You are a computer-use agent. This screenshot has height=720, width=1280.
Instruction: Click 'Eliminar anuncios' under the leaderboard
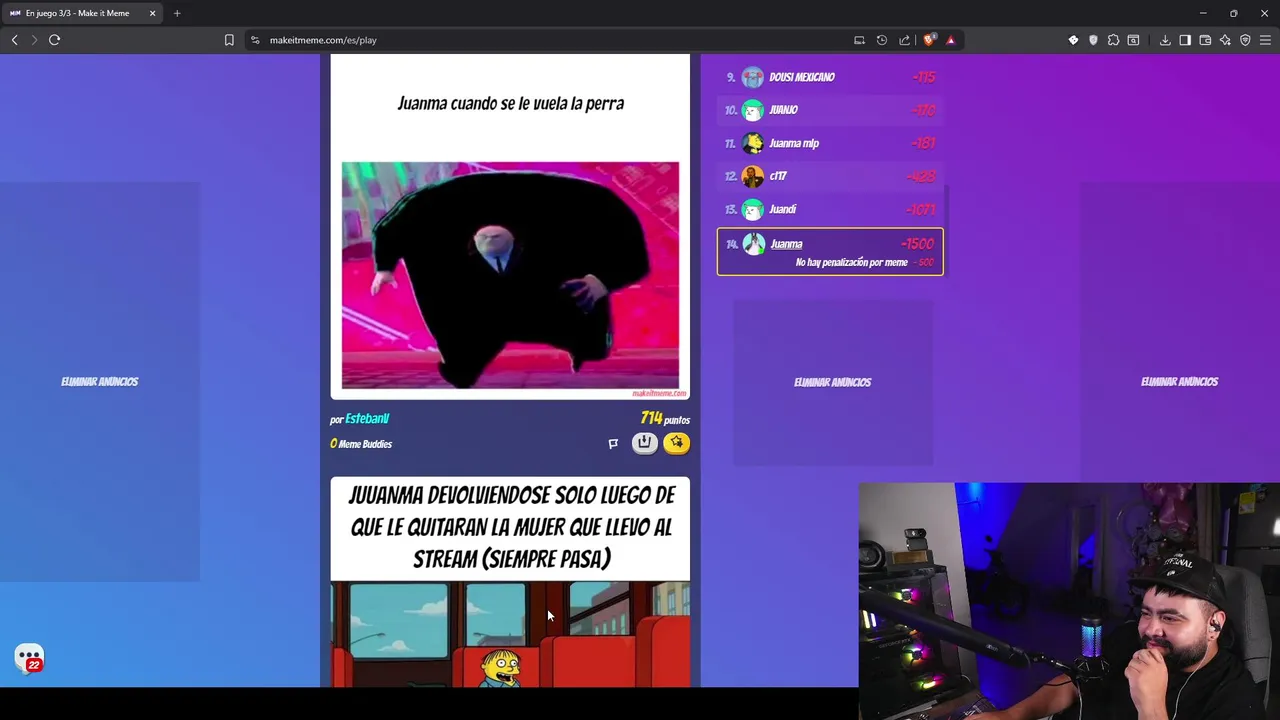click(833, 382)
